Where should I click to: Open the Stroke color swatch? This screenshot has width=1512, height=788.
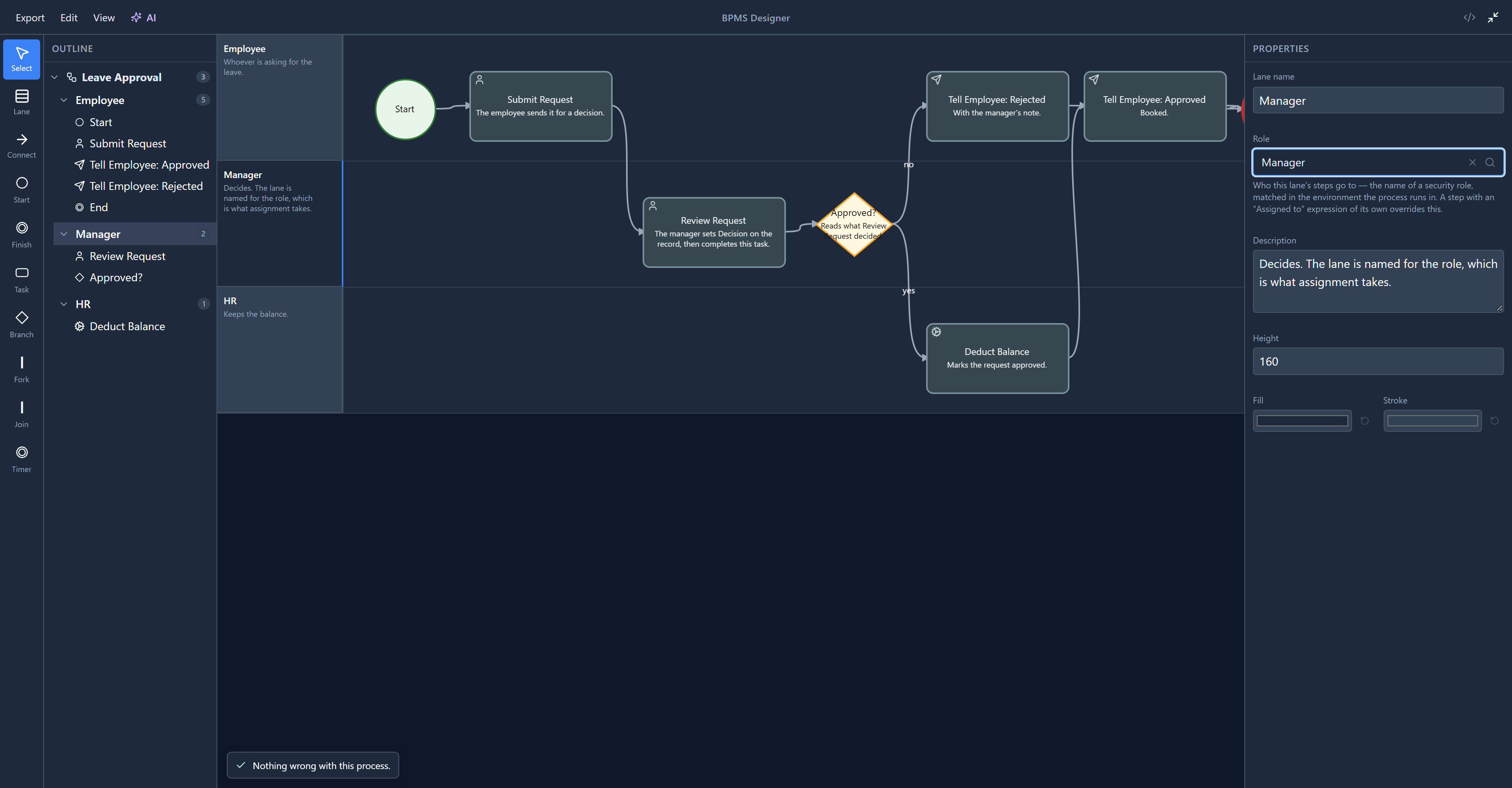click(x=1432, y=421)
